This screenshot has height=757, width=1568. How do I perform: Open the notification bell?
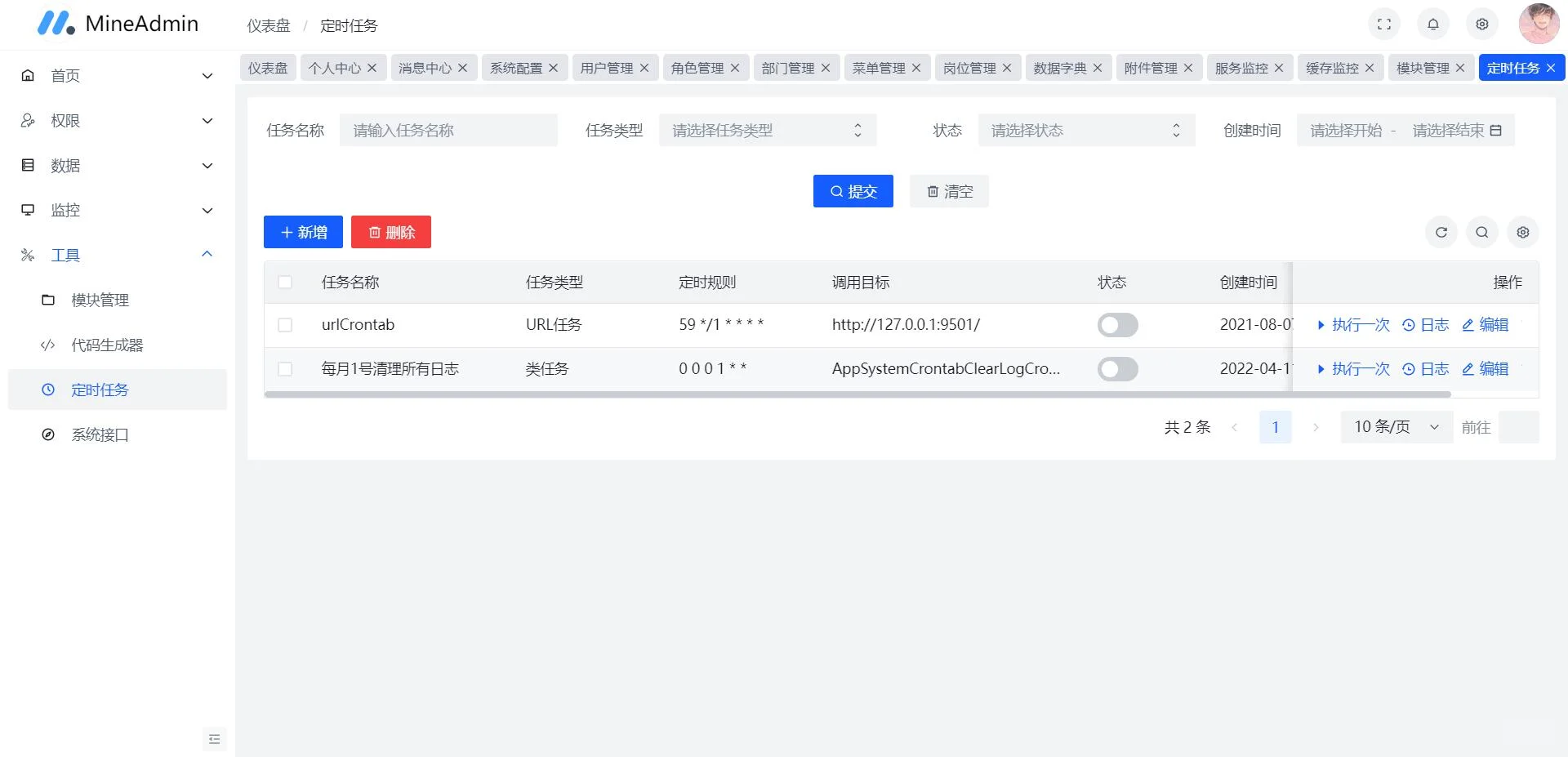click(x=1432, y=24)
